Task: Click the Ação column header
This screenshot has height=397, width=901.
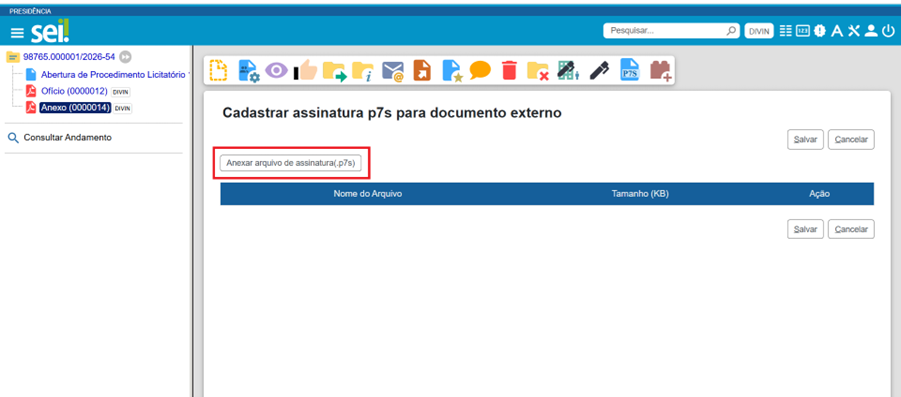Action: tap(819, 194)
